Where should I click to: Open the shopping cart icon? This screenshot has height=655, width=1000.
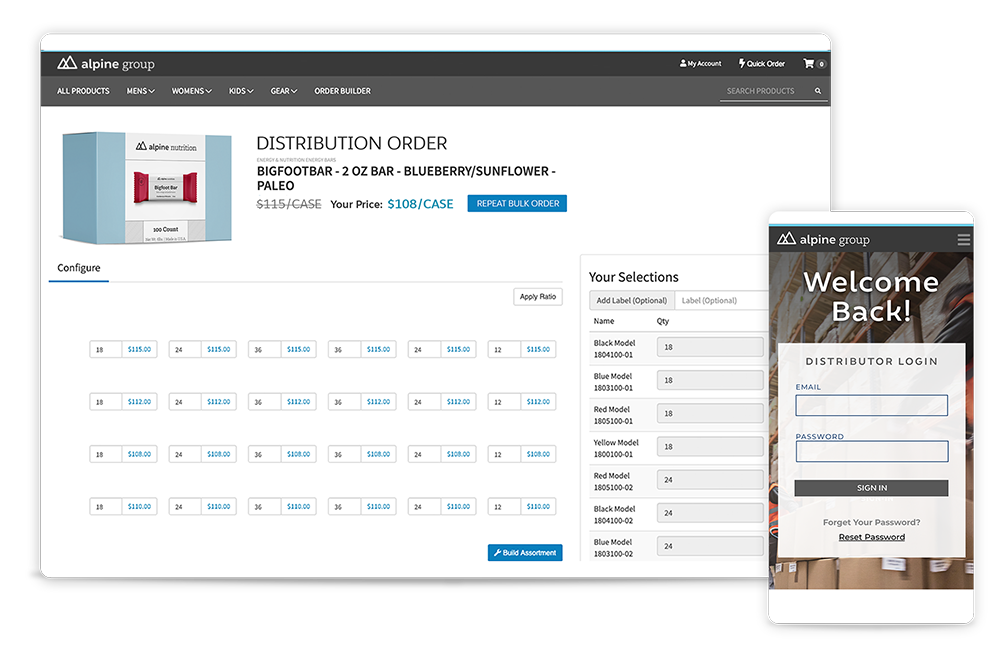coord(809,63)
